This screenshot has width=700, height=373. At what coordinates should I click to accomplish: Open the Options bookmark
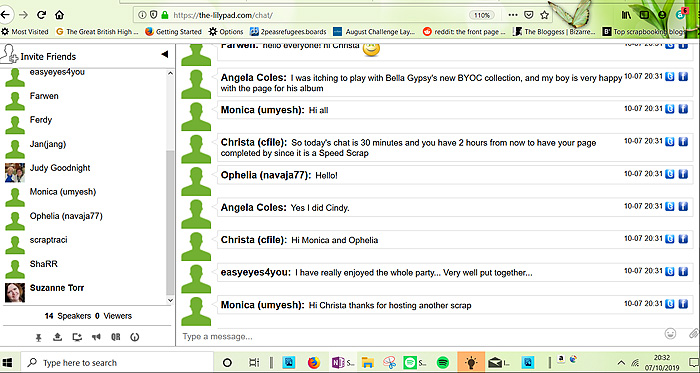point(226,32)
